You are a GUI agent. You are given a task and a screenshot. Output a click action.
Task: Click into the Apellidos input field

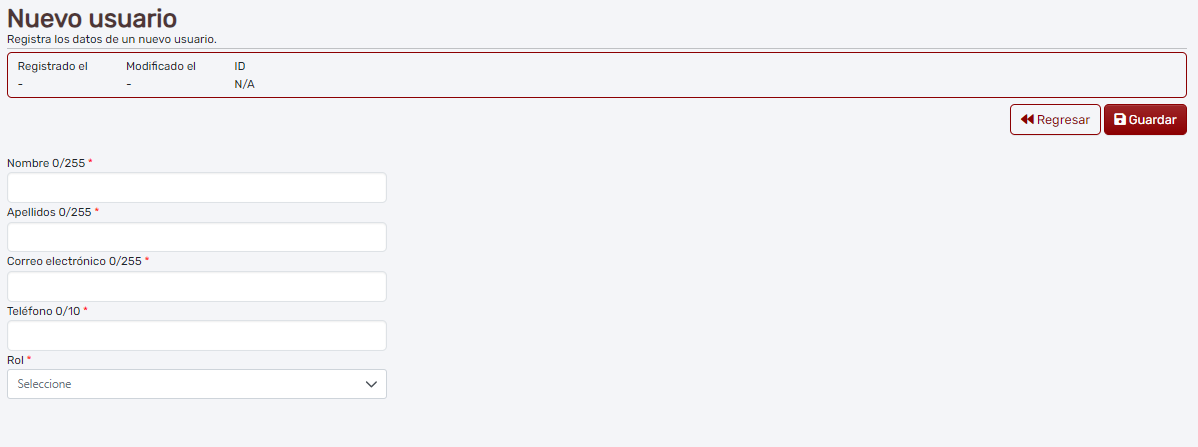click(196, 237)
